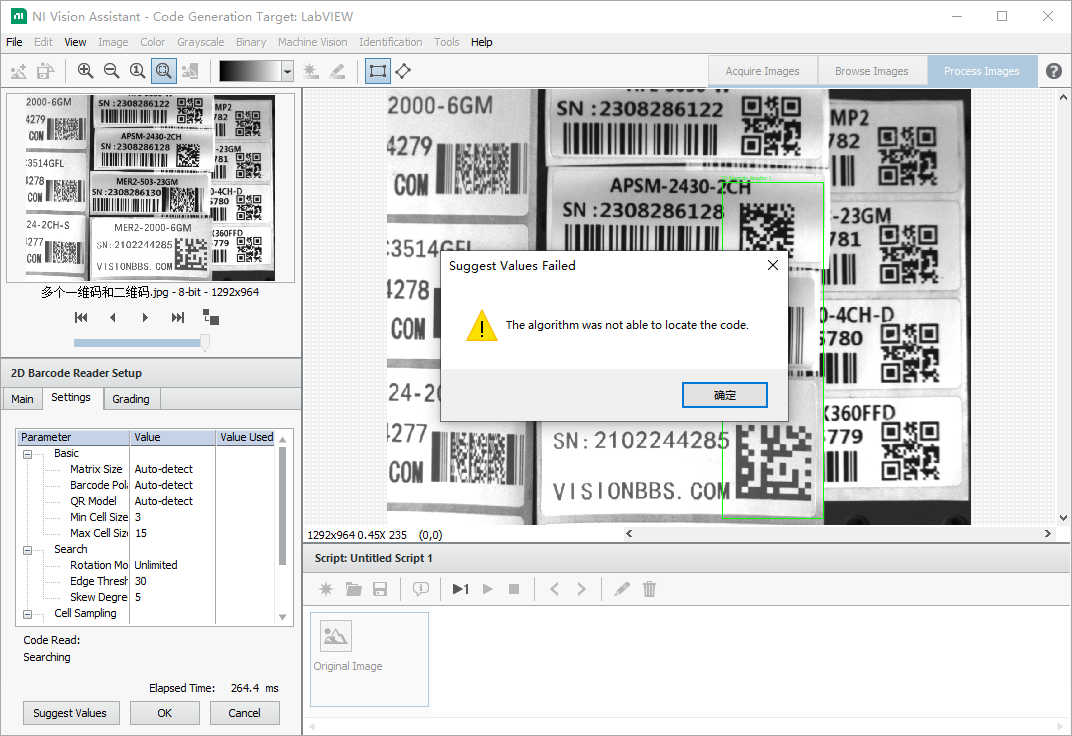Screen dimensions: 1072x736
Task: Switch to the Grading tab
Action: pos(131,399)
